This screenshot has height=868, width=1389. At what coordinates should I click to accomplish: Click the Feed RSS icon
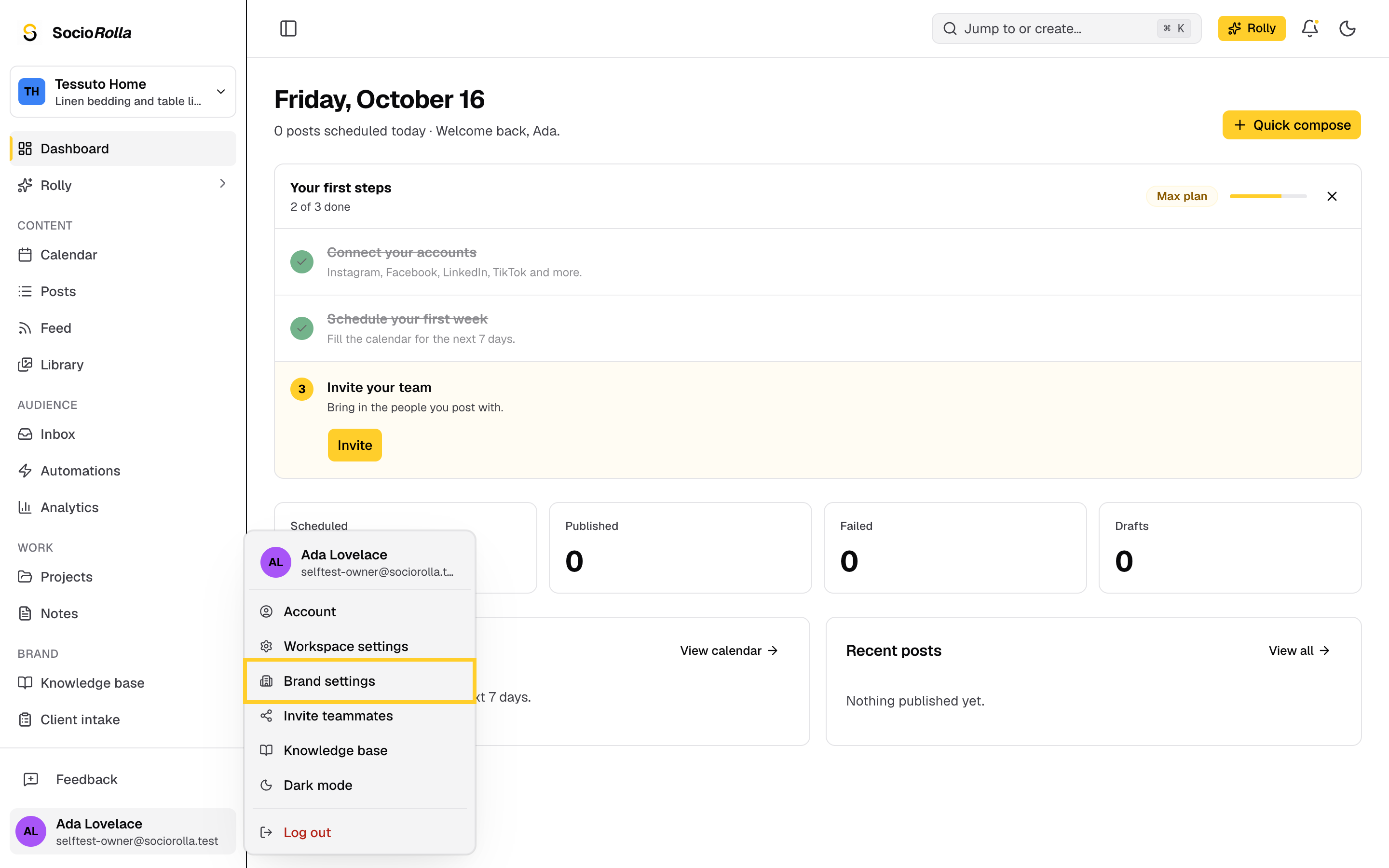(x=25, y=328)
